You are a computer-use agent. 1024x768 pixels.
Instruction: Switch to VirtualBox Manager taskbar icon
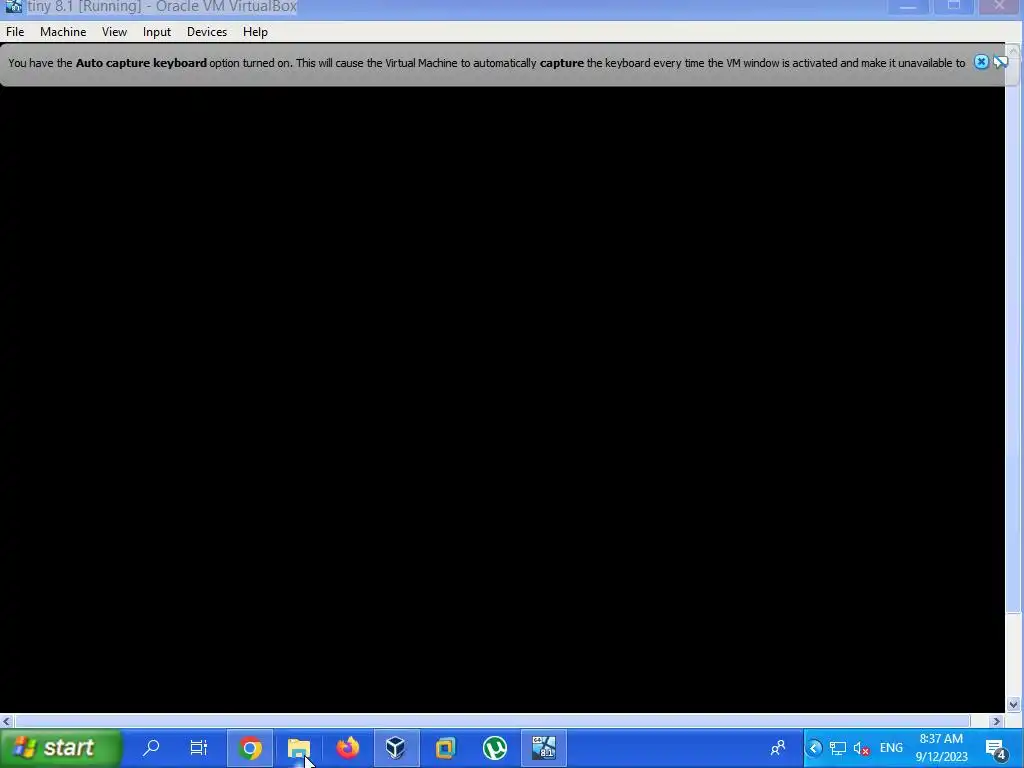click(x=396, y=748)
